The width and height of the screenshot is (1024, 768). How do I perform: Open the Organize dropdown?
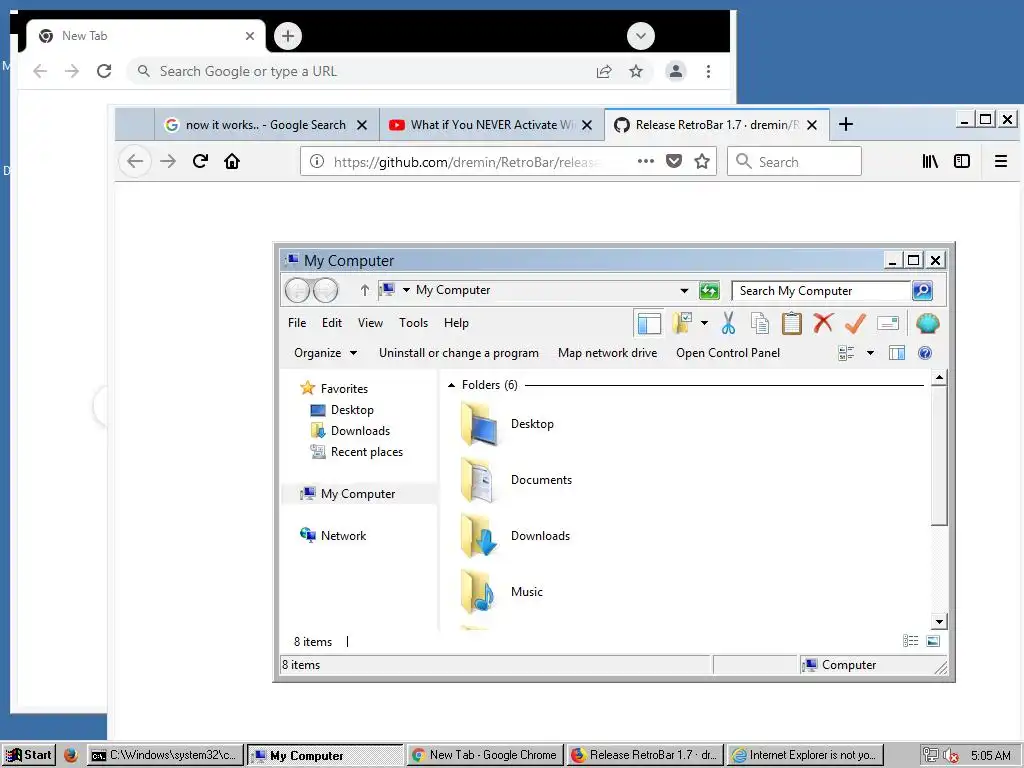325,353
